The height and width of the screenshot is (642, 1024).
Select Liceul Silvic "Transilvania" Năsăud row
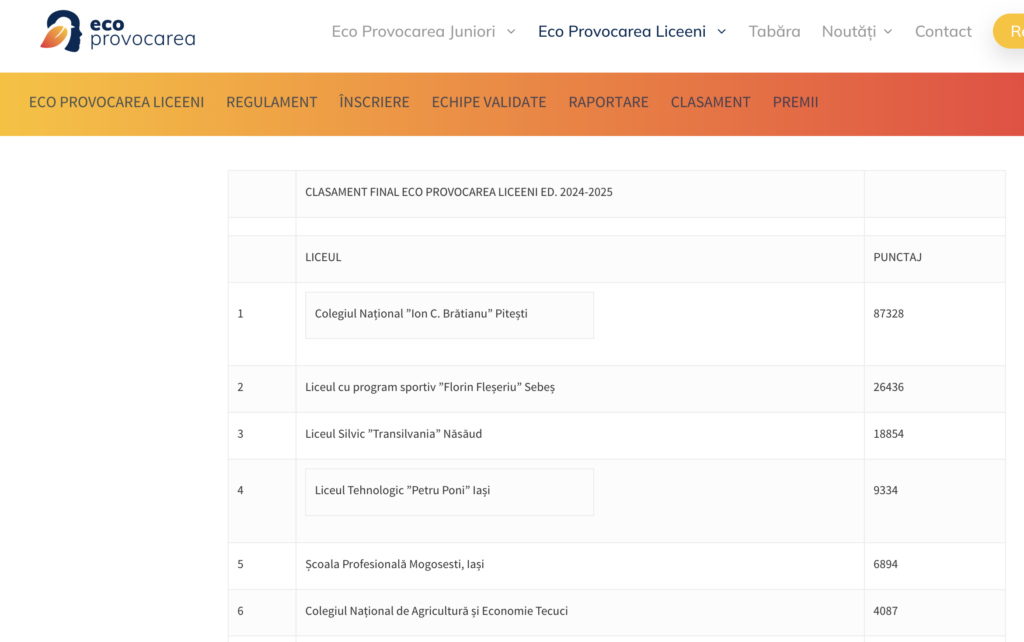pos(393,434)
